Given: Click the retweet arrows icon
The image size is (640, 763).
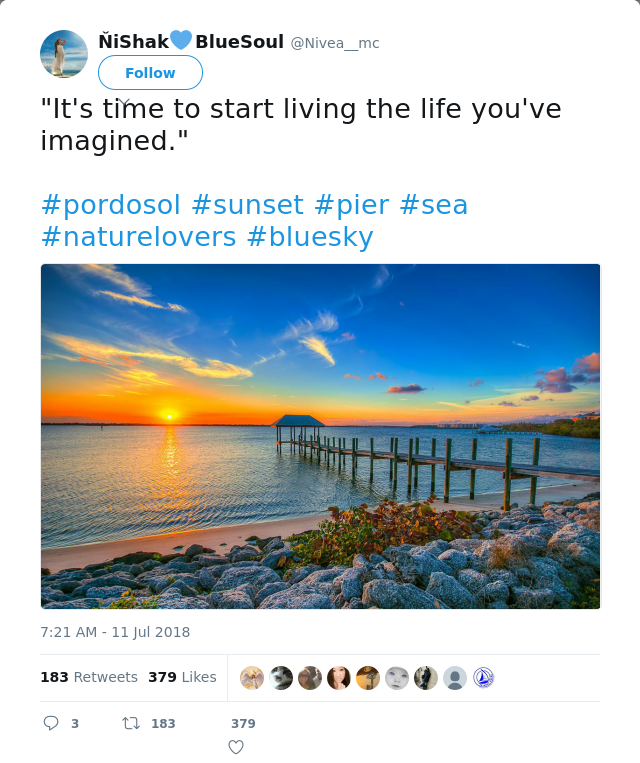Looking at the screenshot, I should coord(131,724).
